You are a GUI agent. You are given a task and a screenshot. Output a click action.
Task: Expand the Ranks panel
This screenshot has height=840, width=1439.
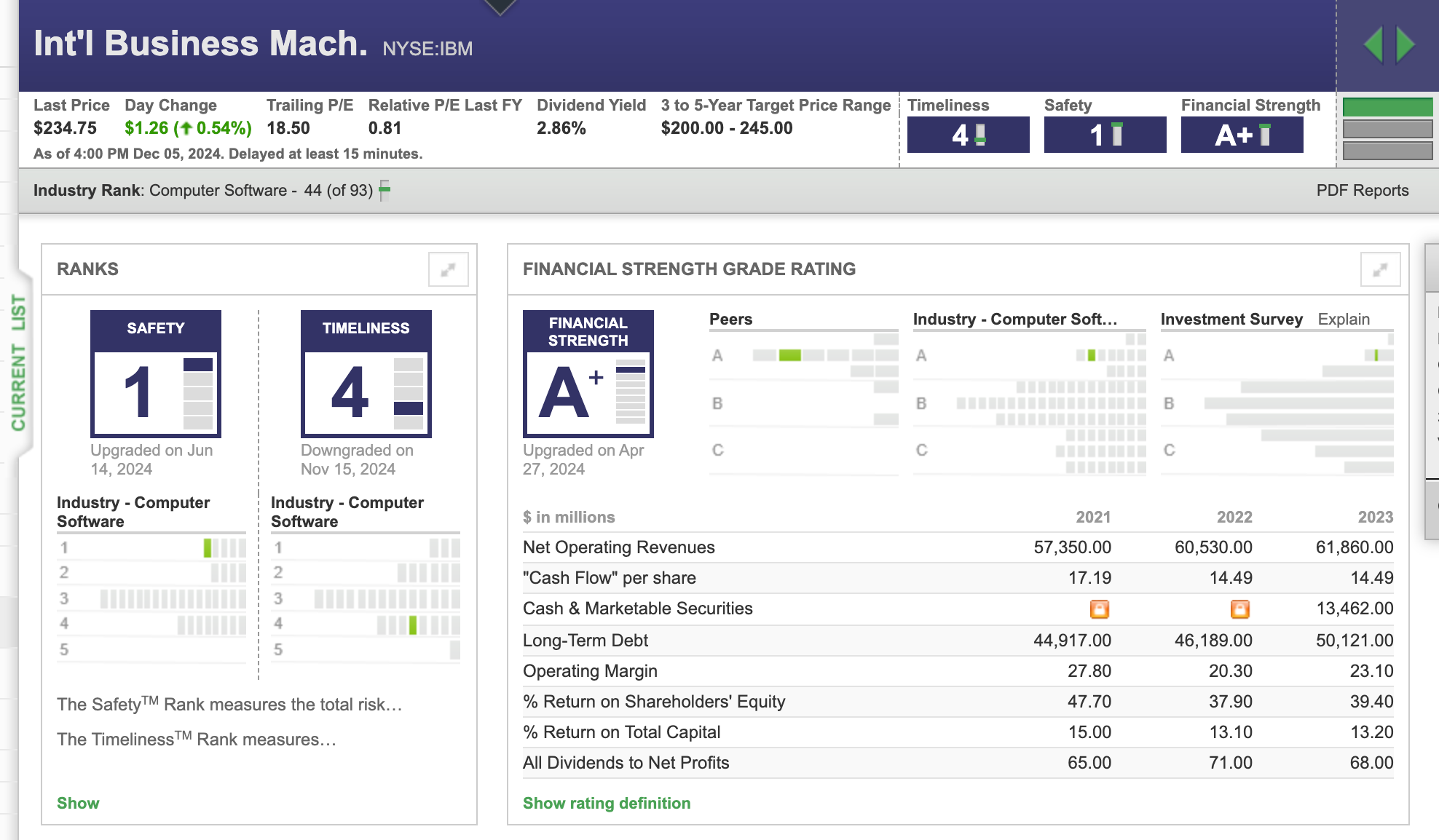pyautogui.click(x=448, y=269)
